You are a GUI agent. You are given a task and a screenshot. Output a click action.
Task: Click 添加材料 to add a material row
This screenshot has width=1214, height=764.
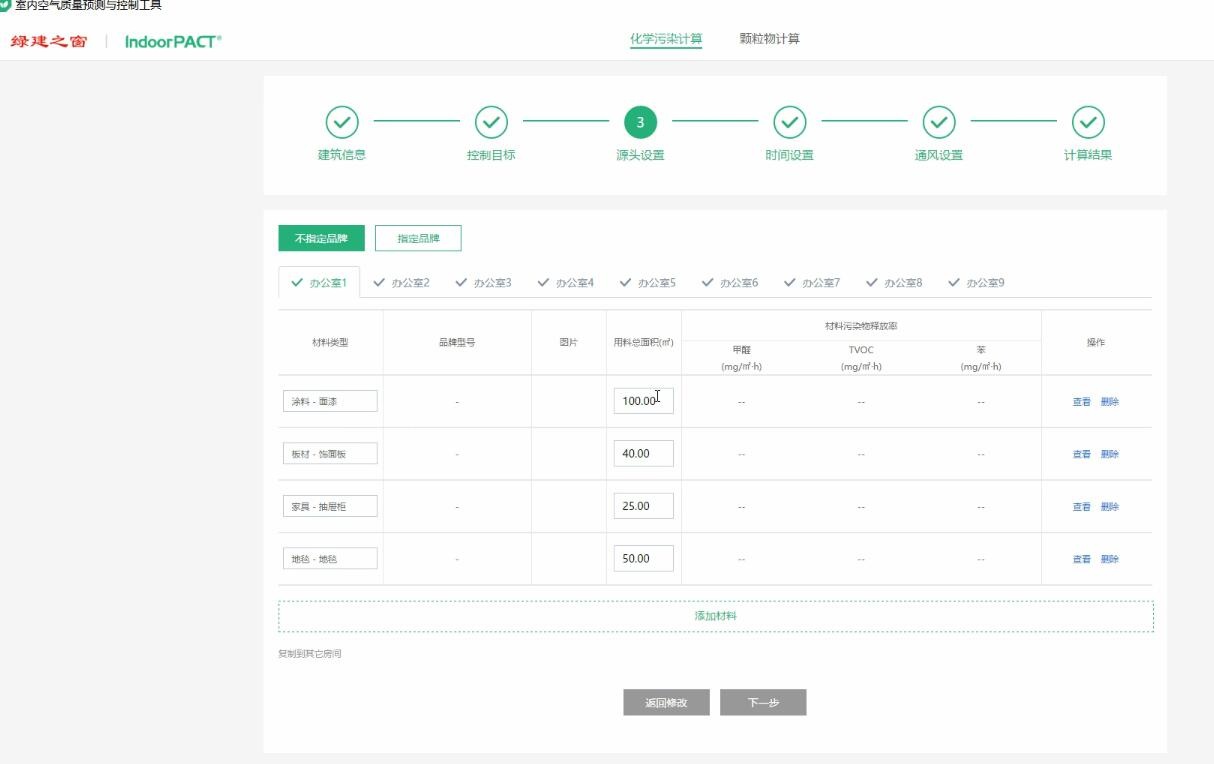click(715, 616)
